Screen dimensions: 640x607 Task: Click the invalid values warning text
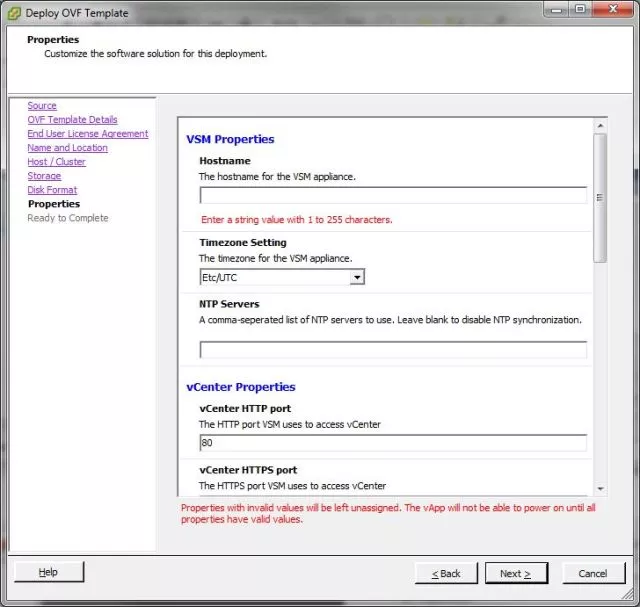(388, 514)
